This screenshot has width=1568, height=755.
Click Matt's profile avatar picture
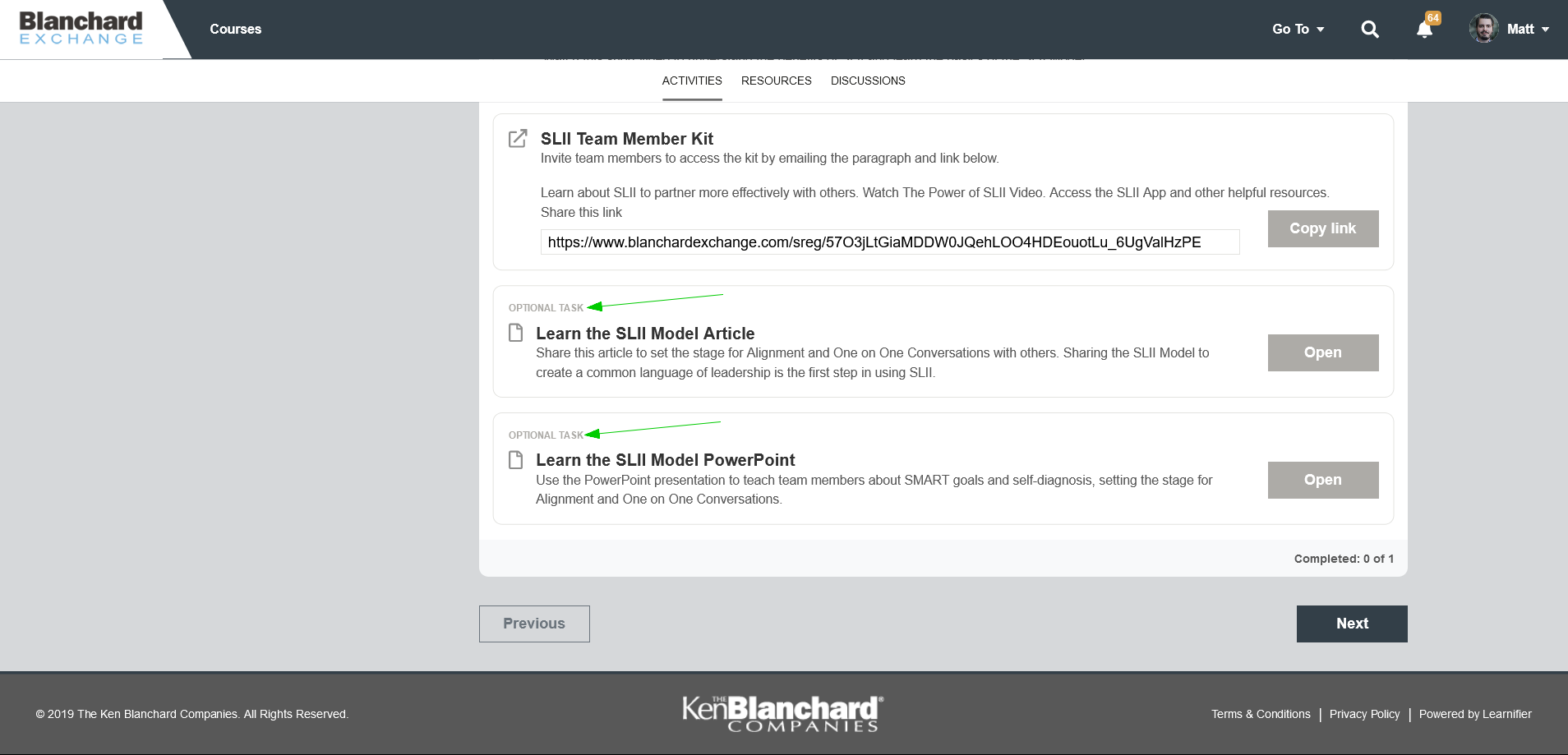[x=1484, y=29]
